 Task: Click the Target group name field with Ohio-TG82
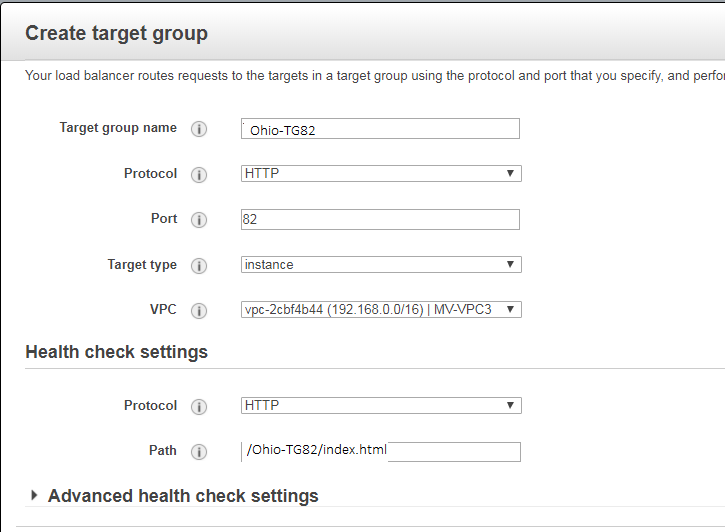(381, 129)
